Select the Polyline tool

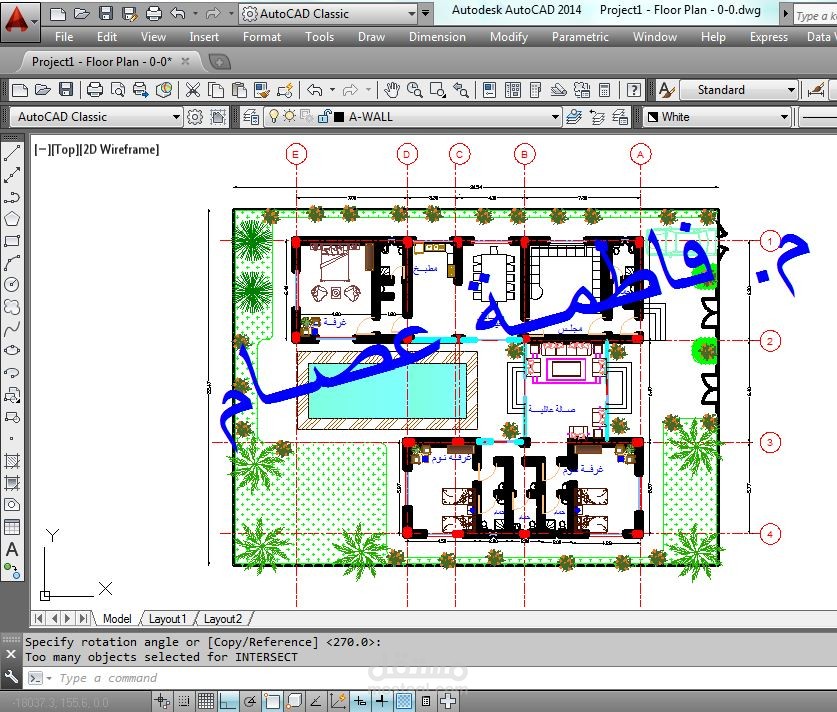[x=12, y=197]
